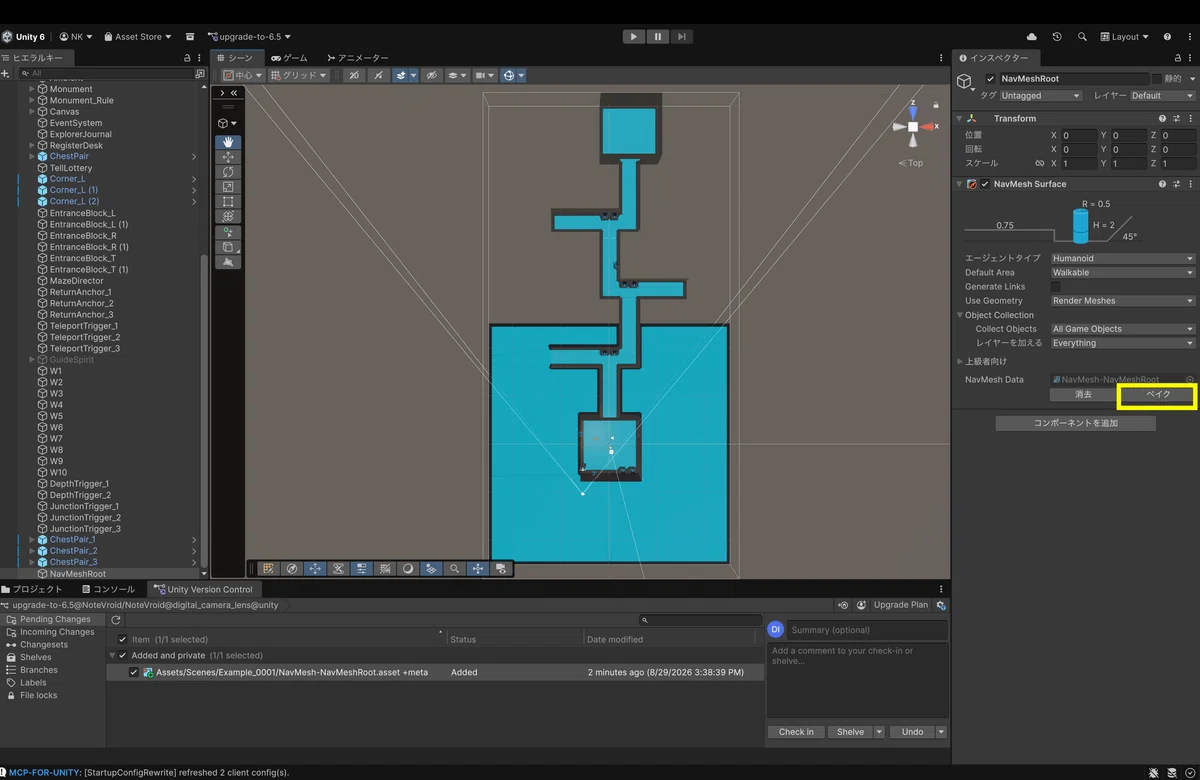Image resolution: width=1200 pixels, height=780 pixels.
Task: Select MazeDirector in the hierarchy
Action: coord(76,281)
